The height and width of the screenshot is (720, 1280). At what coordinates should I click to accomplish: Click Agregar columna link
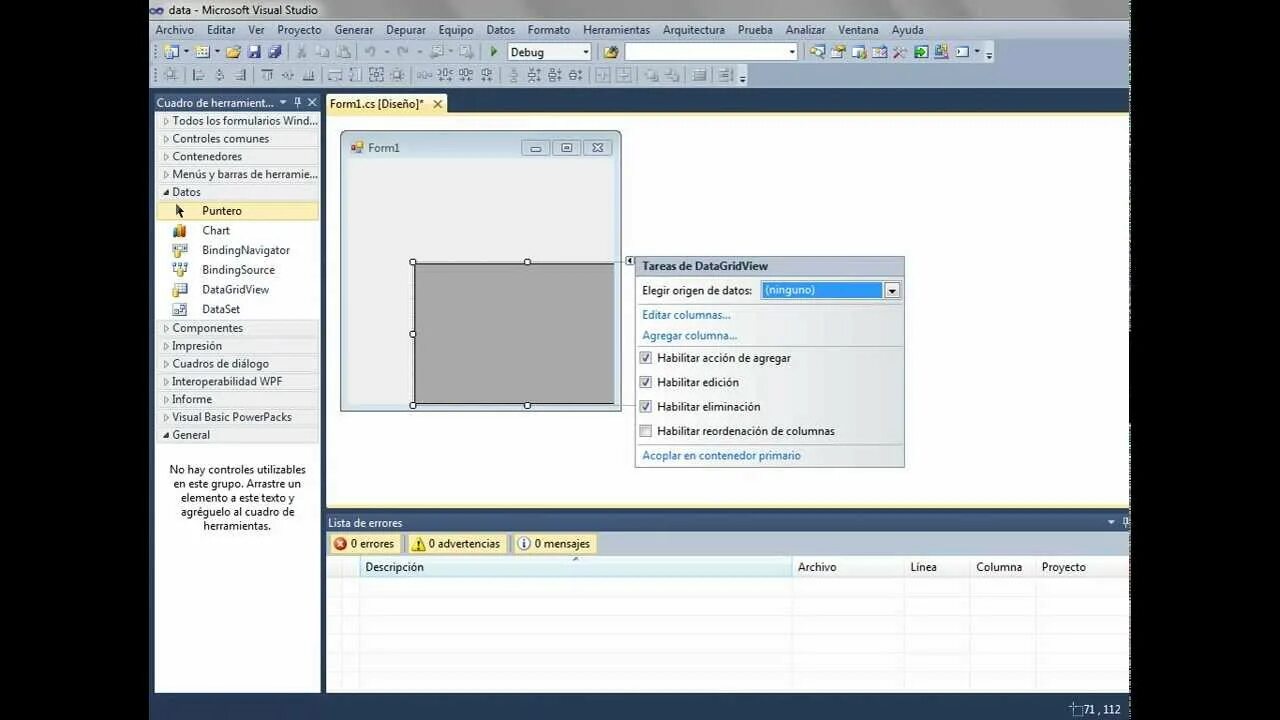[x=689, y=336]
